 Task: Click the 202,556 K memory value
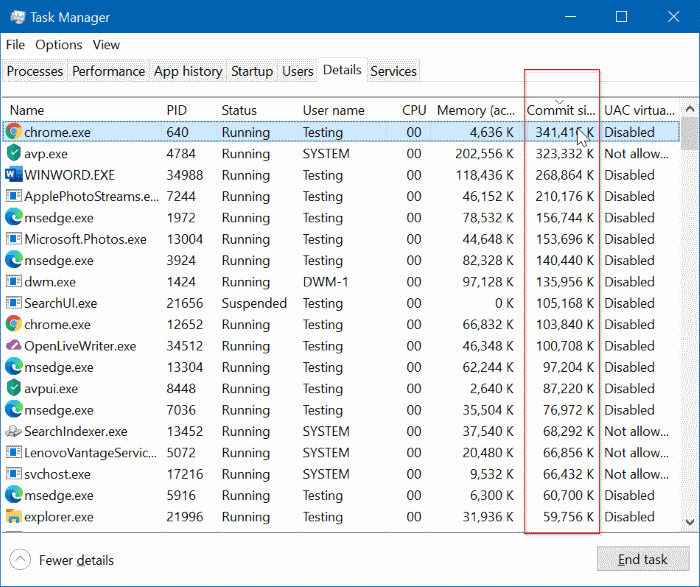(x=484, y=154)
